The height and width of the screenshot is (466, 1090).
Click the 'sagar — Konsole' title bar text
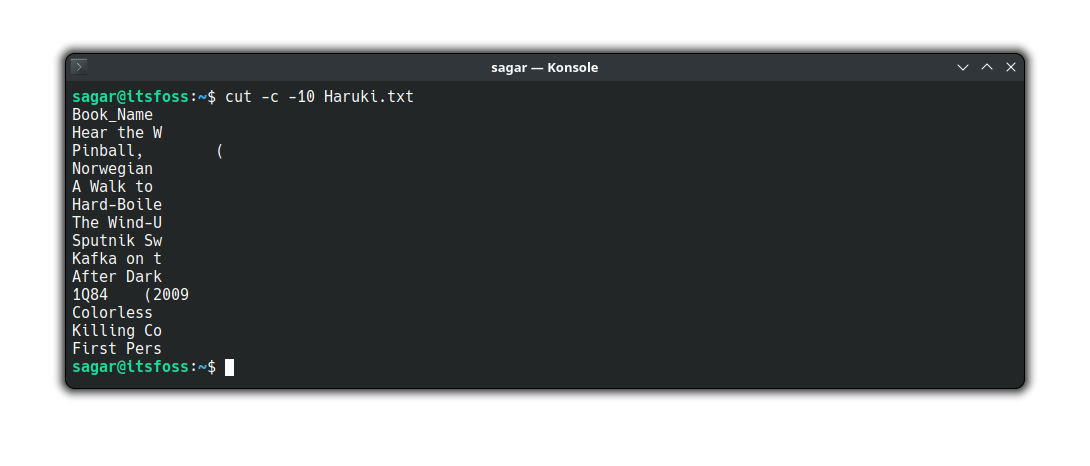(x=544, y=67)
